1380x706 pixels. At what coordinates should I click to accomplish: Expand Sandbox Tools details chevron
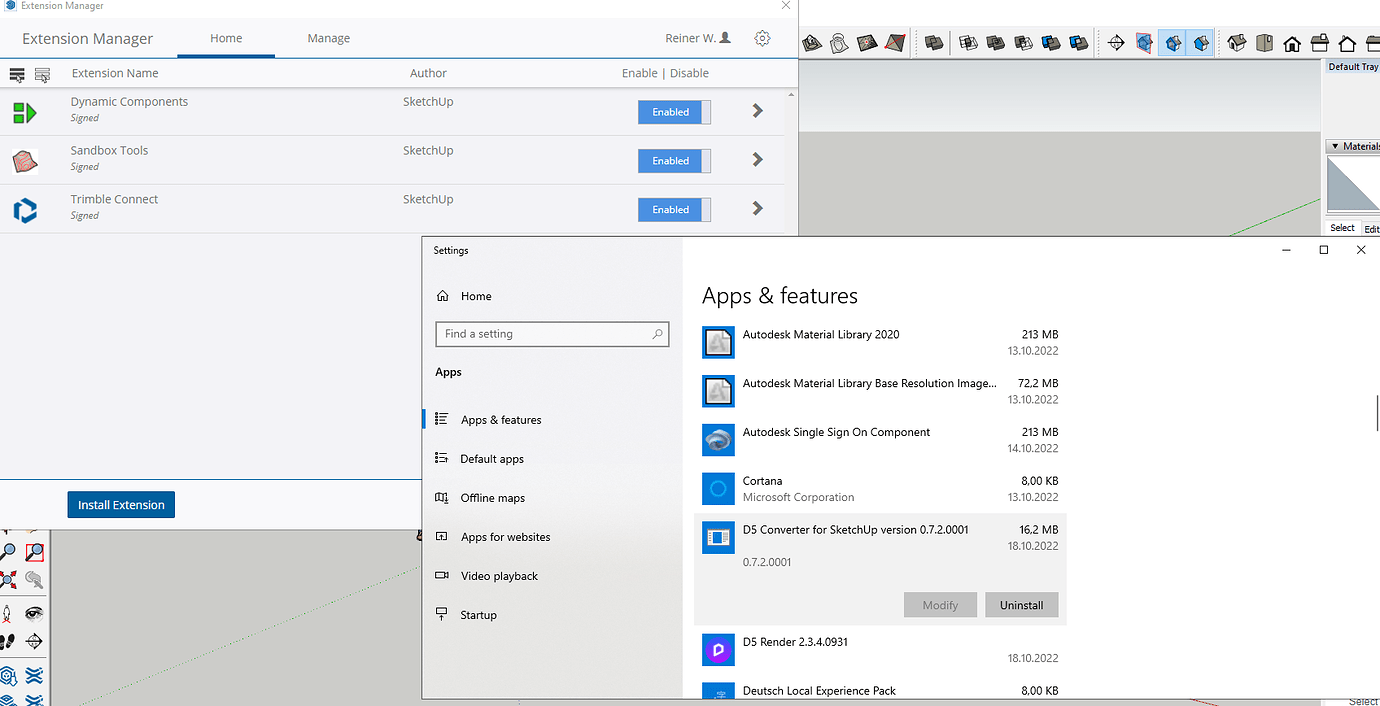coord(758,160)
